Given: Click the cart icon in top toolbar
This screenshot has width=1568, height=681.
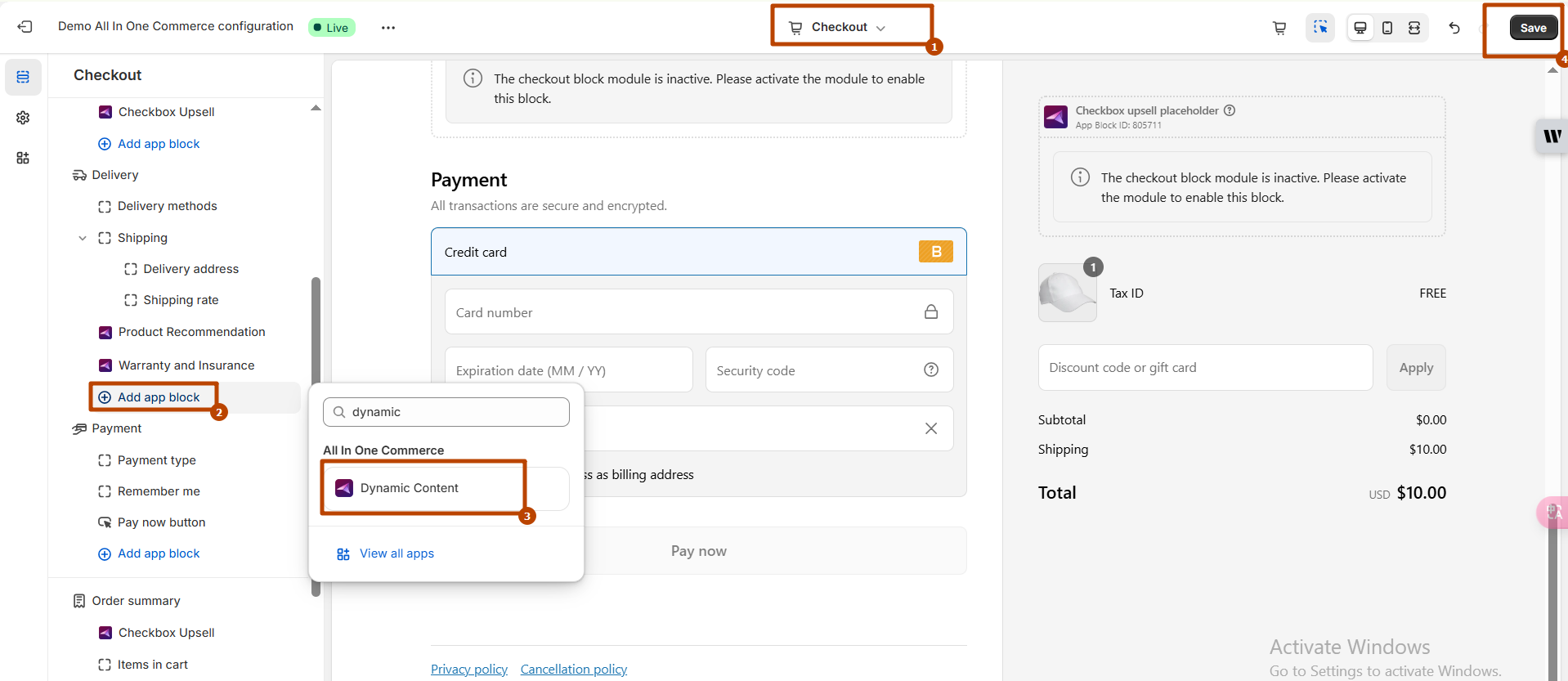Looking at the screenshot, I should point(1279,28).
